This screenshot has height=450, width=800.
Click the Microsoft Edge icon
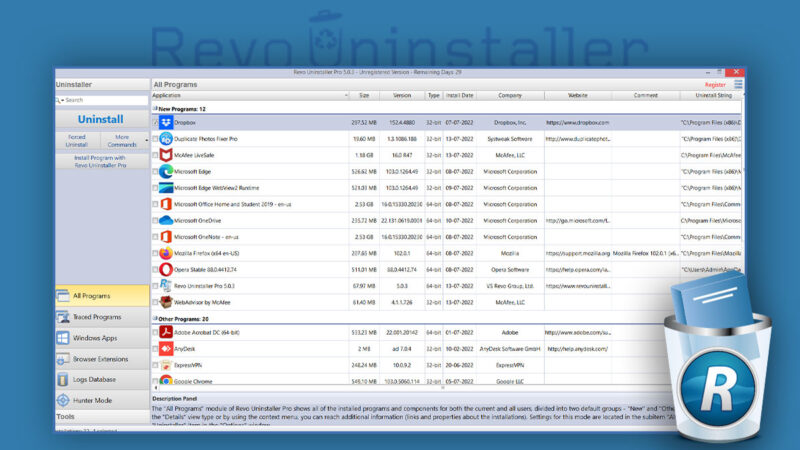(166, 171)
